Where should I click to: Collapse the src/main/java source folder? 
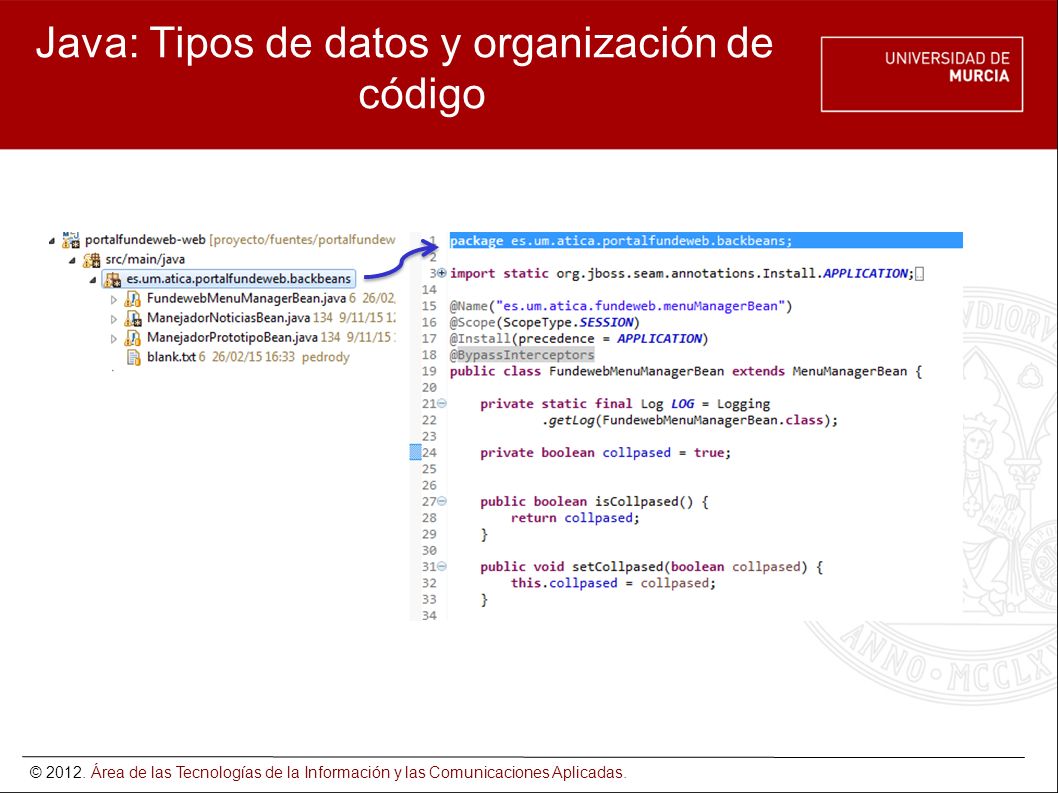click(x=72, y=261)
